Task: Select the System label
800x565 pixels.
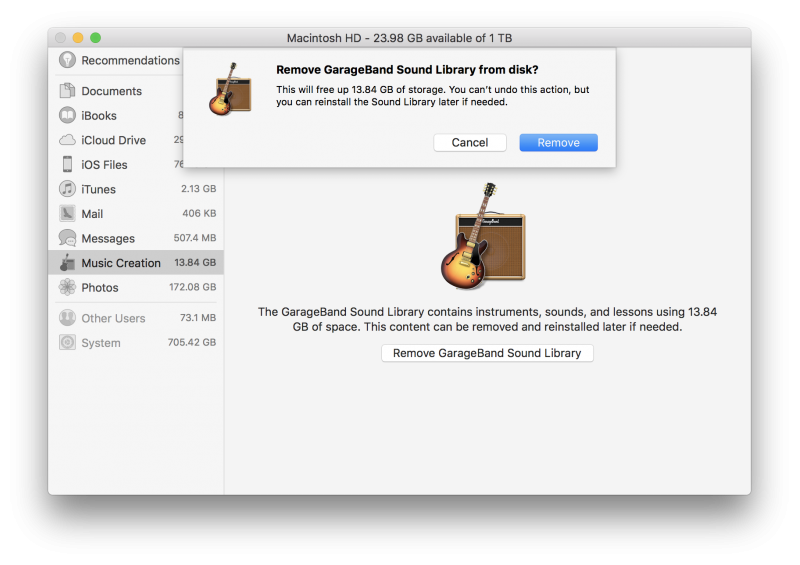Action: point(101,342)
